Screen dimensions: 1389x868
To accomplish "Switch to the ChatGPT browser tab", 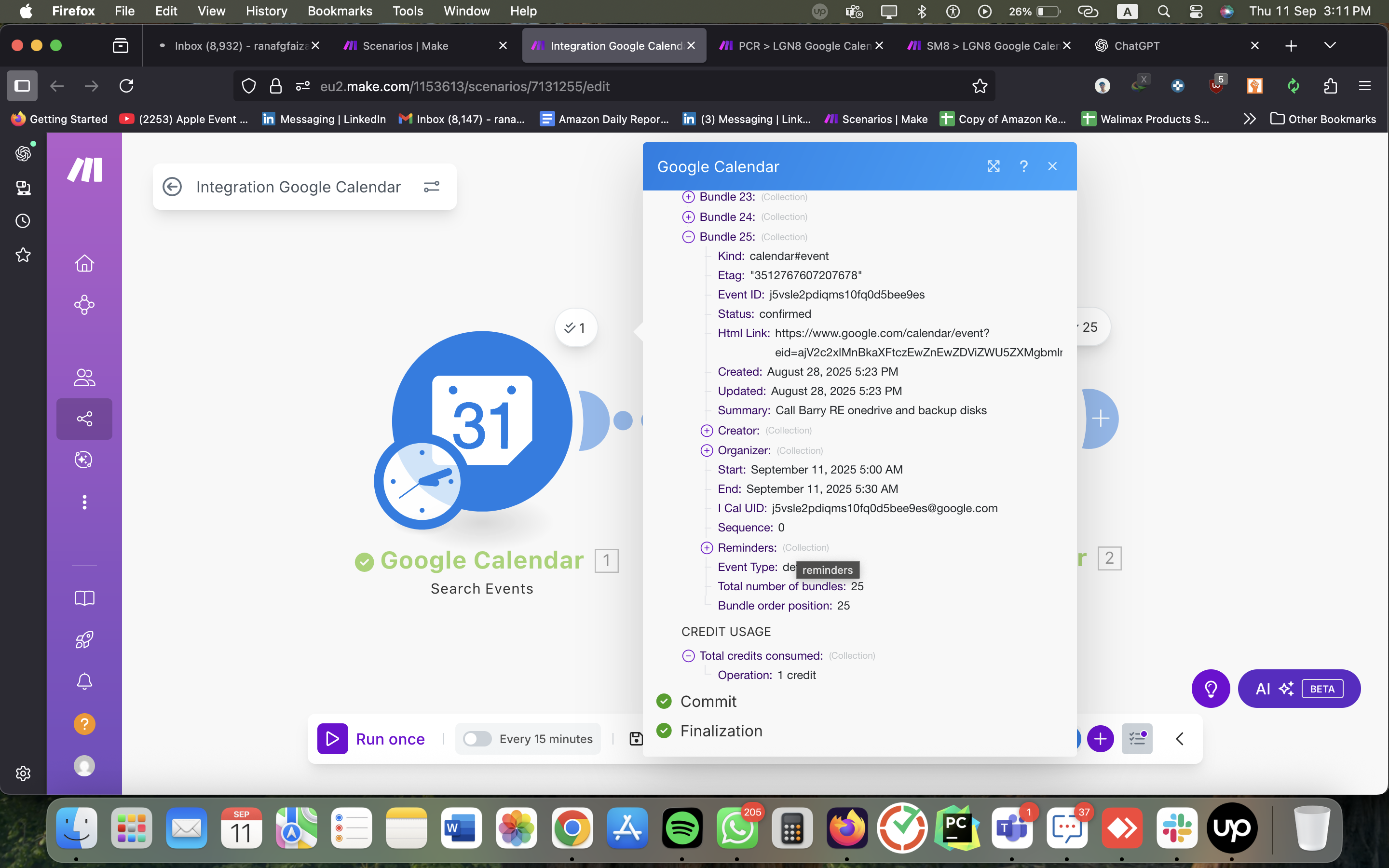I will (1136, 45).
